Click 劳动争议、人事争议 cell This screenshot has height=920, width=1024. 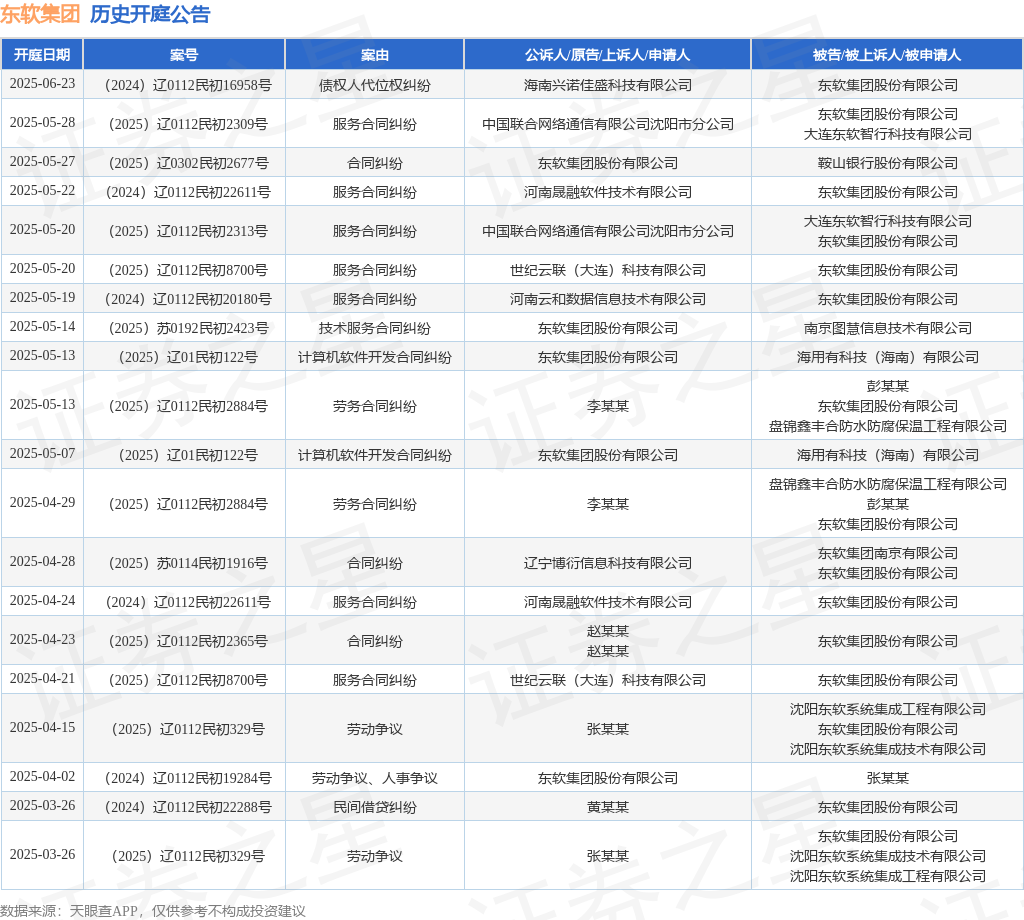(x=375, y=778)
